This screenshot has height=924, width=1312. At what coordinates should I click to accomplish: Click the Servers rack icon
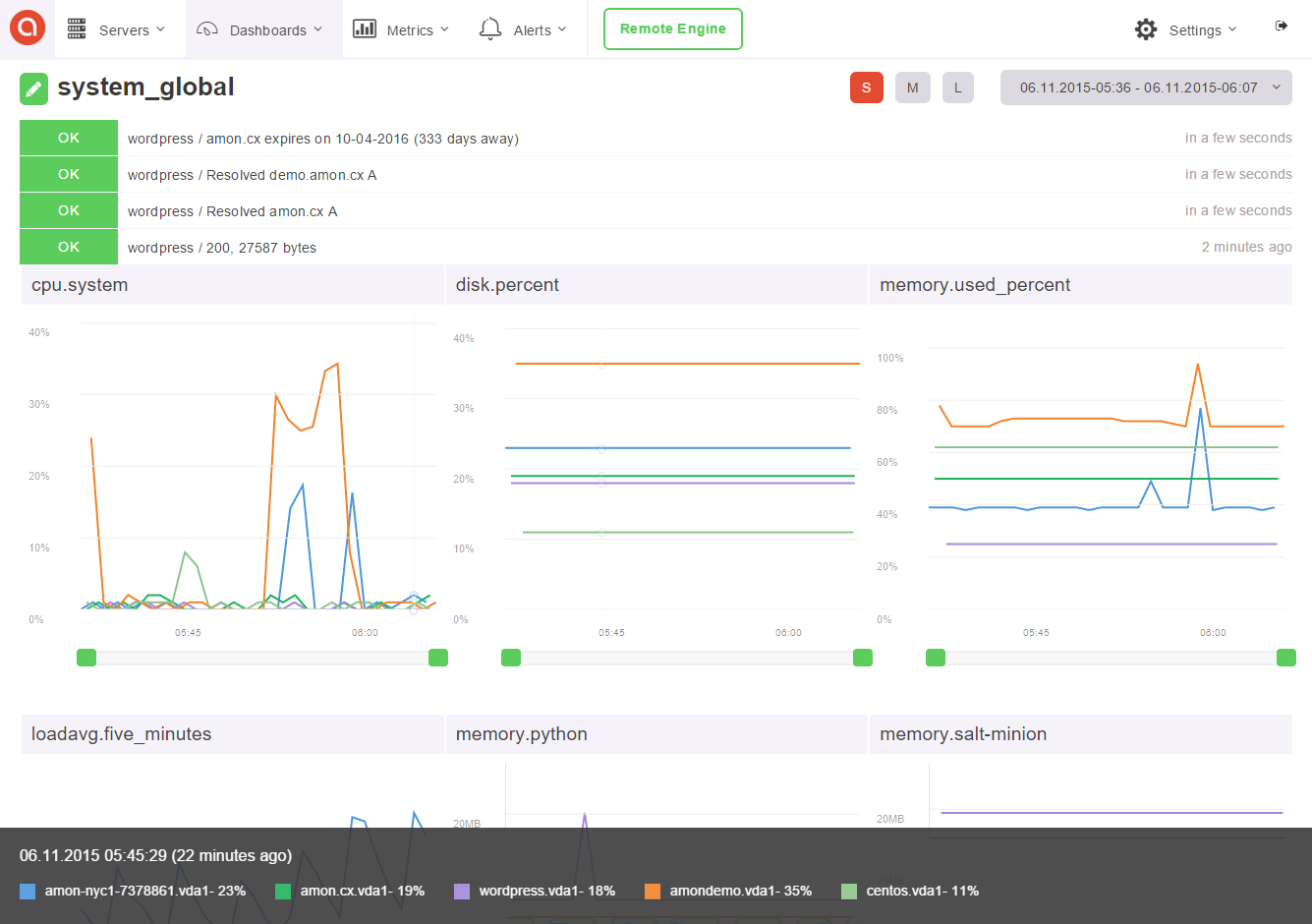pyautogui.click(x=77, y=29)
